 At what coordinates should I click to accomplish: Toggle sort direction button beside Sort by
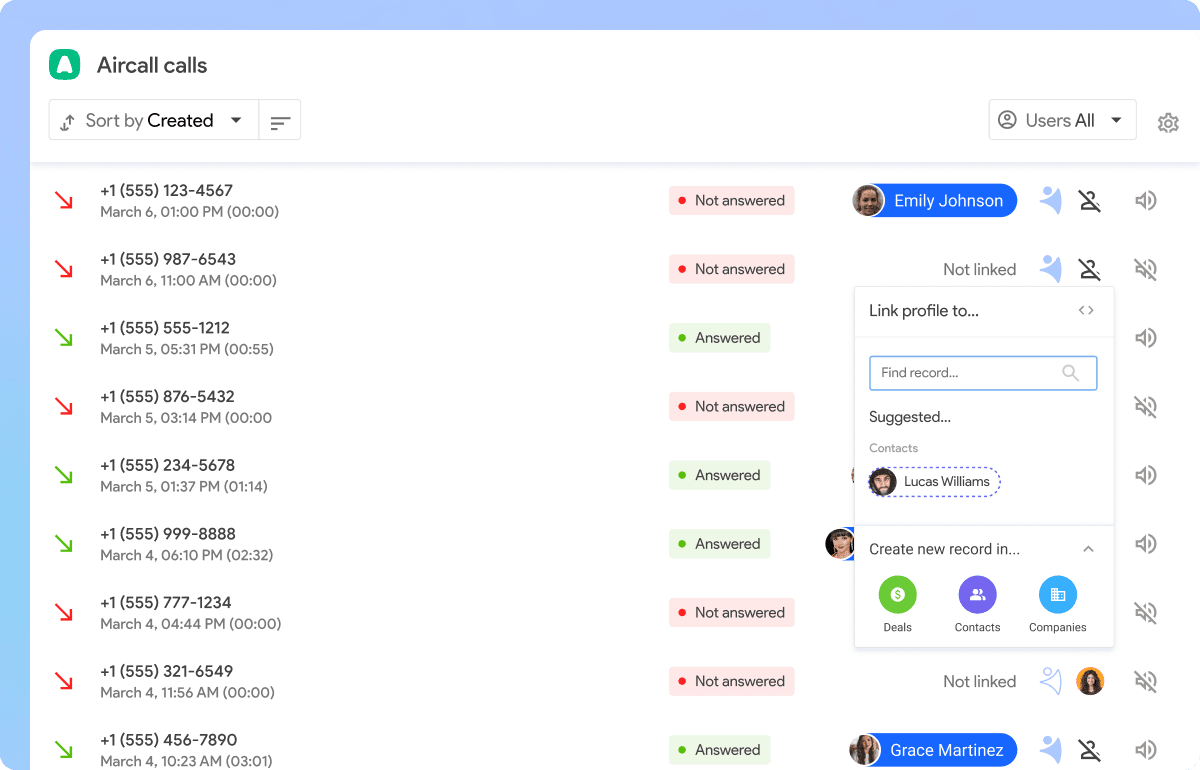point(280,121)
